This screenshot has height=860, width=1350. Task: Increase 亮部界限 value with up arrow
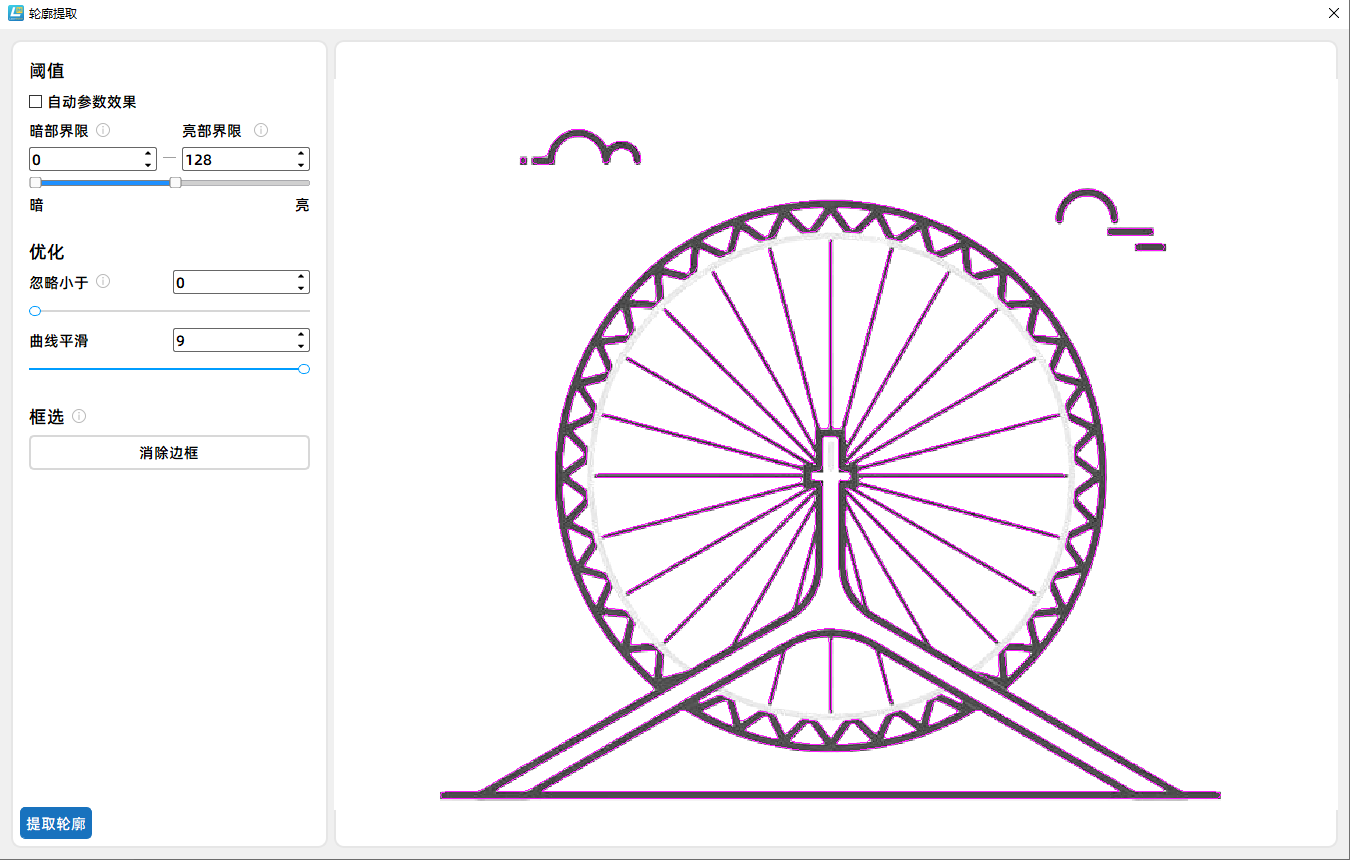pyautogui.click(x=301, y=154)
